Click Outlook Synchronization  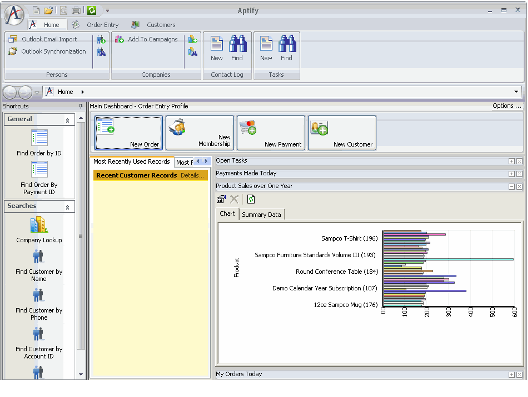pyautogui.click(x=47, y=51)
